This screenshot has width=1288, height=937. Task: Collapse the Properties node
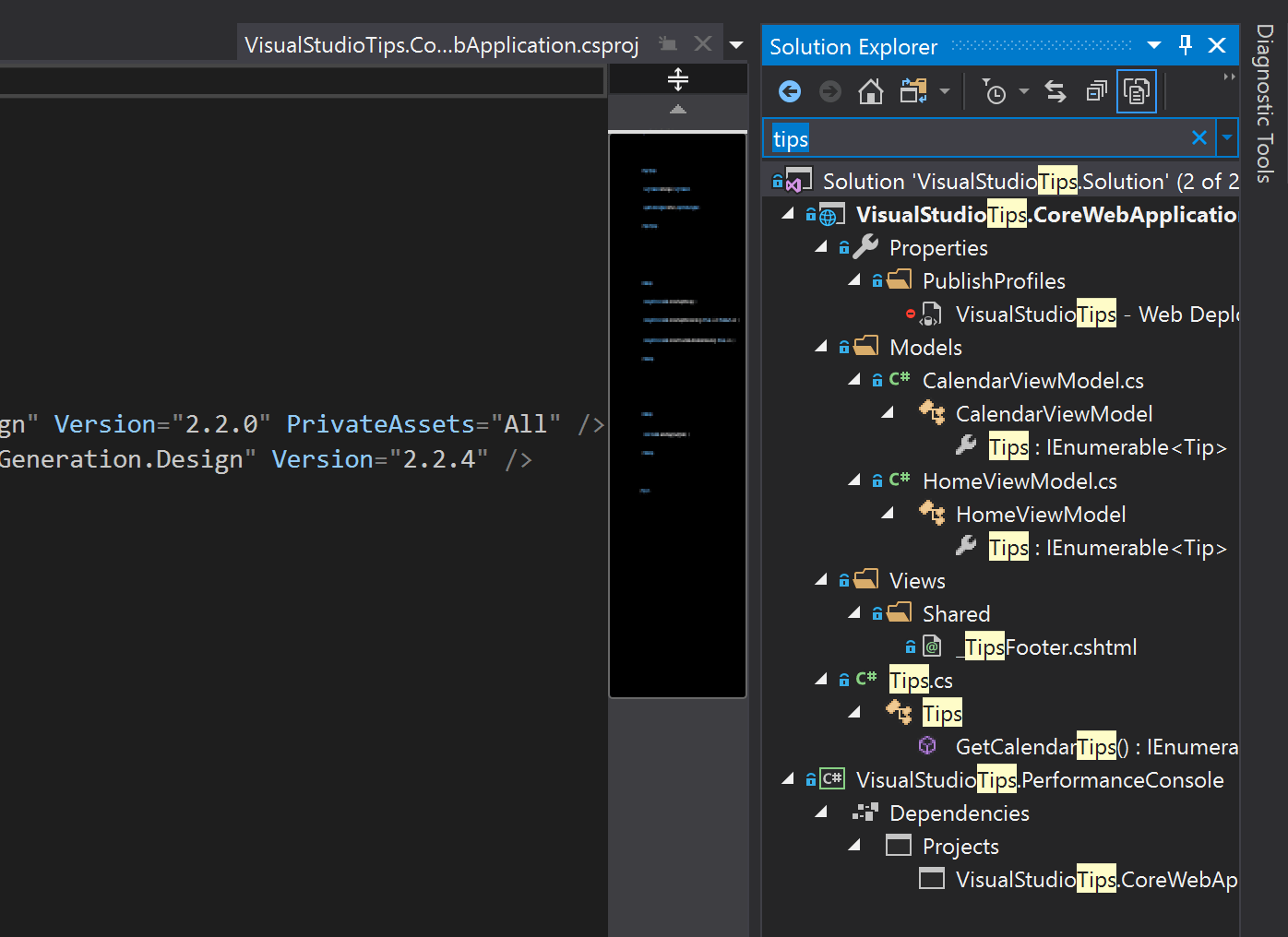(x=820, y=247)
